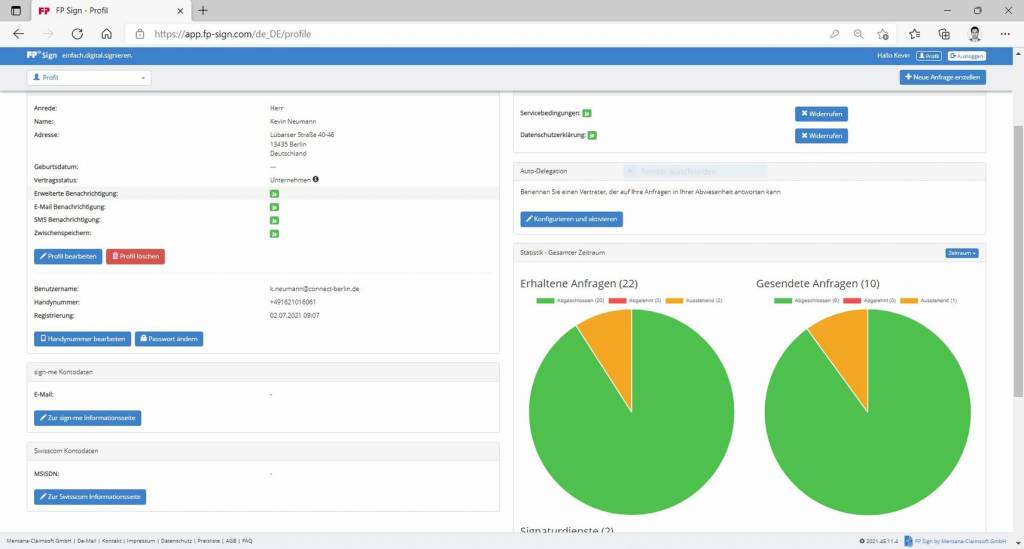Expand the Zeitraum statistics dropdown

961,253
